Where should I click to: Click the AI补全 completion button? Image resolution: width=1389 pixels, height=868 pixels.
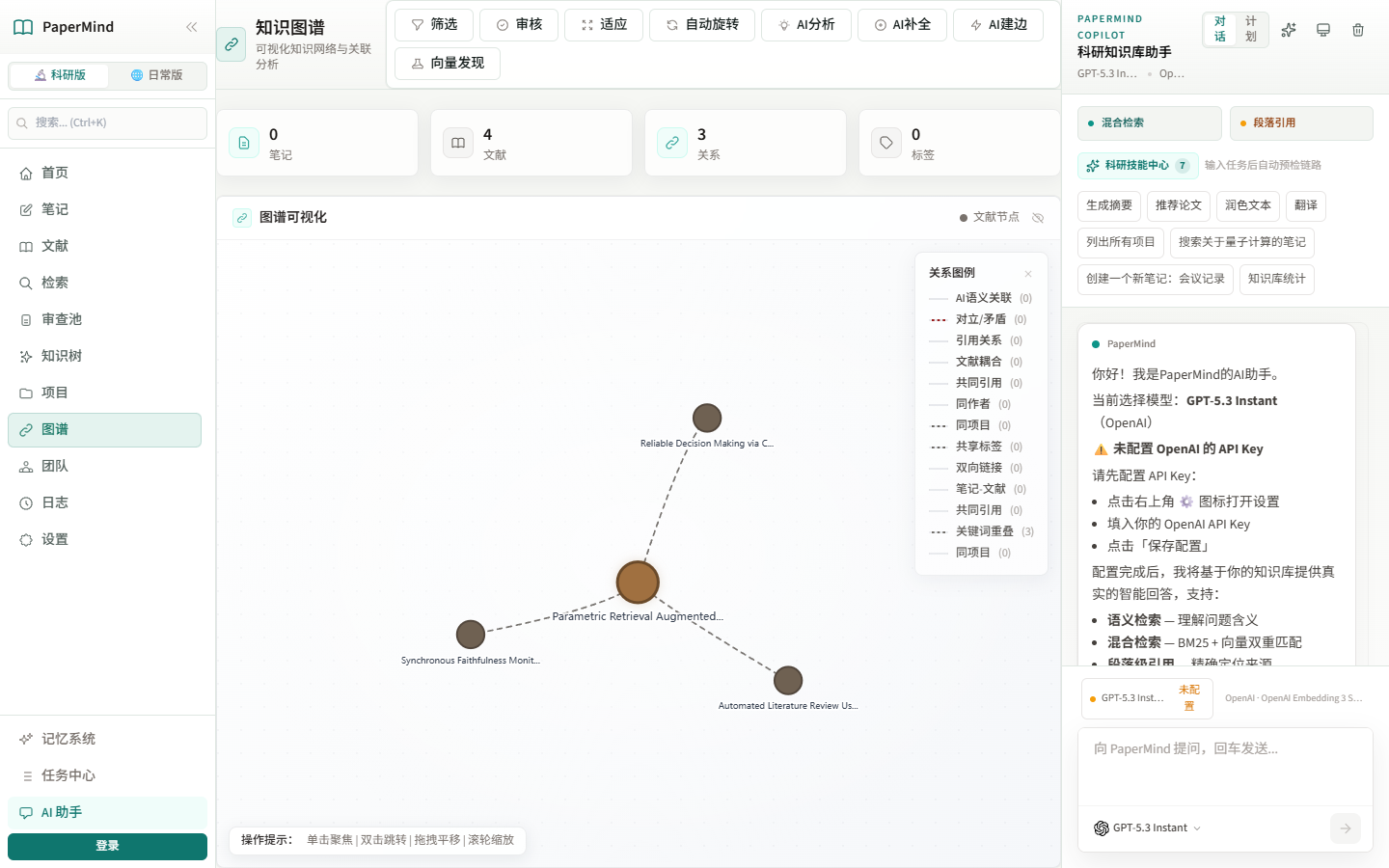pyautogui.click(x=903, y=24)
